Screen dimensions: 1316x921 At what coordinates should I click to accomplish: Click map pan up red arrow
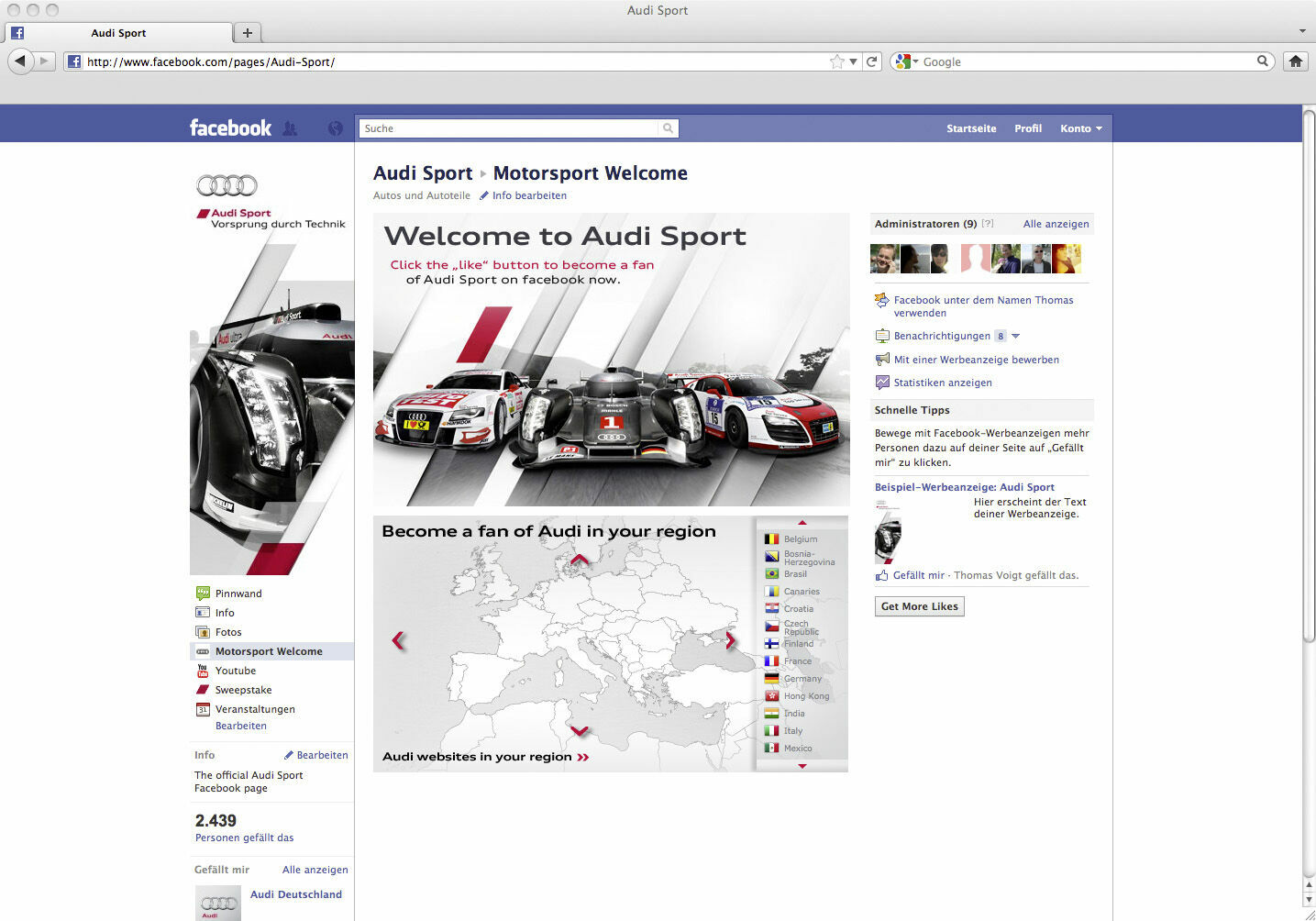tap(579, 559)
